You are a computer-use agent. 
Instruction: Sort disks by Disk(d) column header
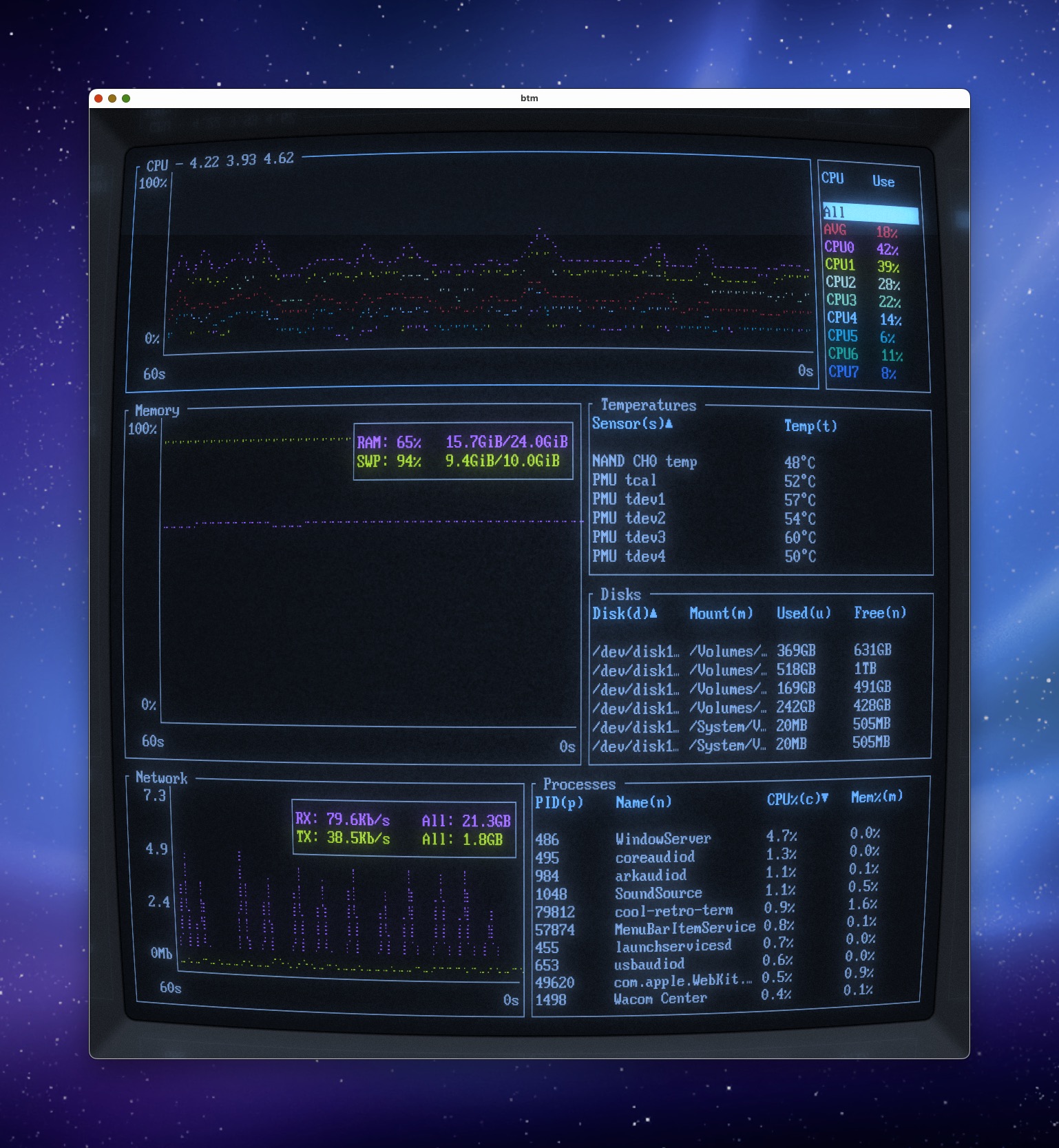click(624, 613)
